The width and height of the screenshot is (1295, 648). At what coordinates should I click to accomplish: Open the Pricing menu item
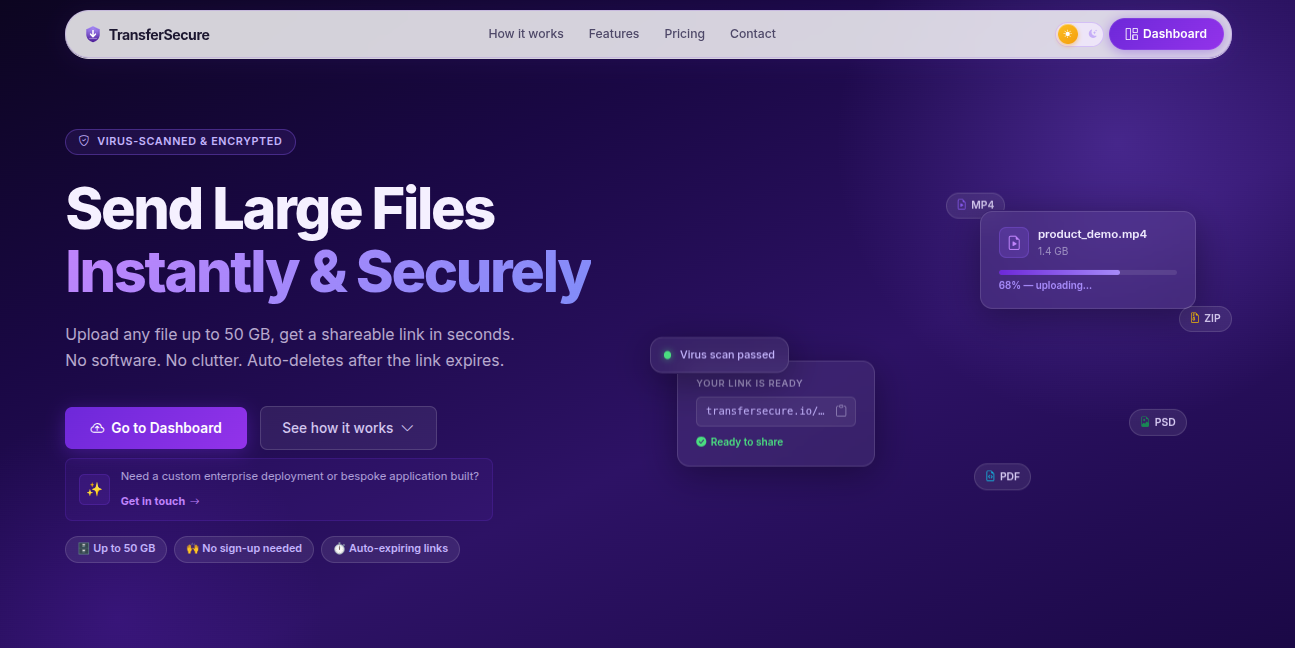tap(684, 33)
